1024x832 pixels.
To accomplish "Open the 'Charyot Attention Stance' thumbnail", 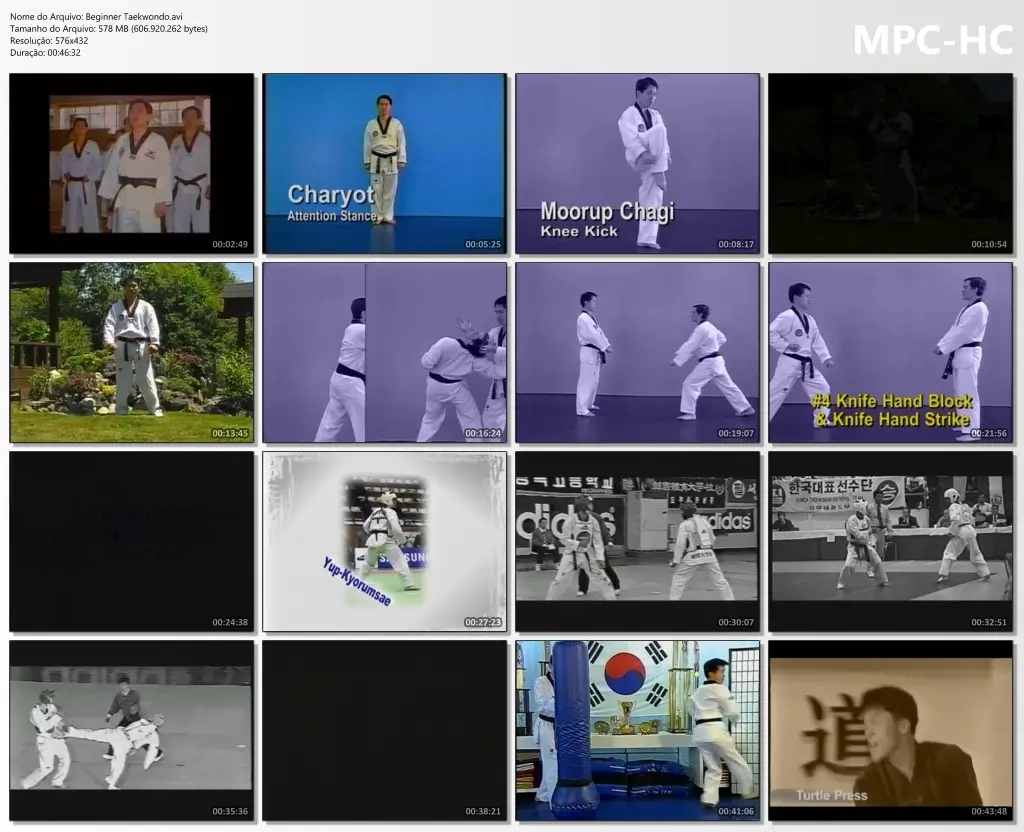I will [x=384, y=163].
